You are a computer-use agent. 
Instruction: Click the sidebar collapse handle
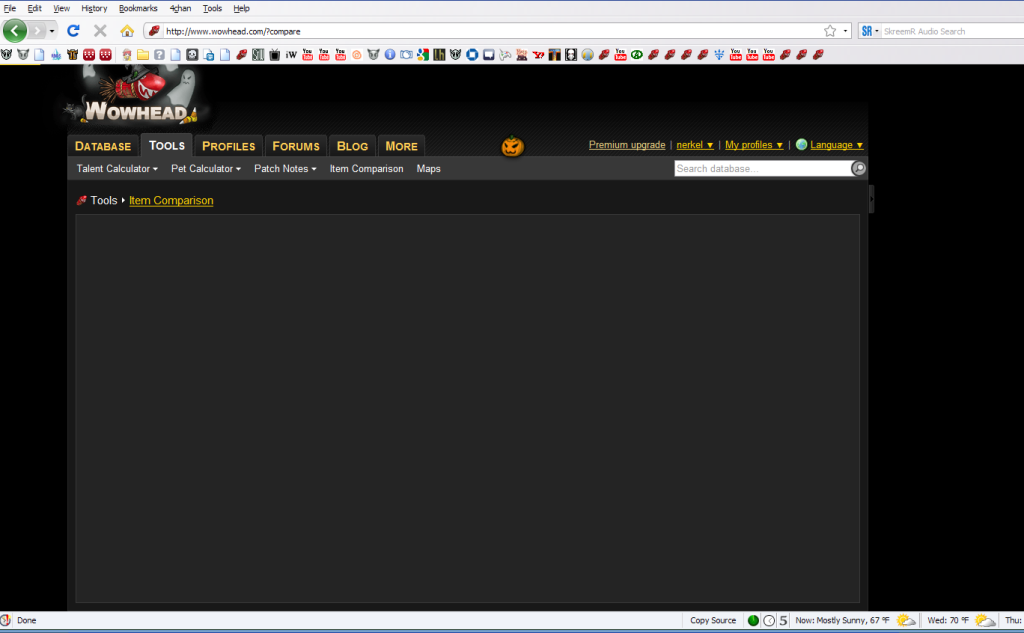(x=871, y=199)
